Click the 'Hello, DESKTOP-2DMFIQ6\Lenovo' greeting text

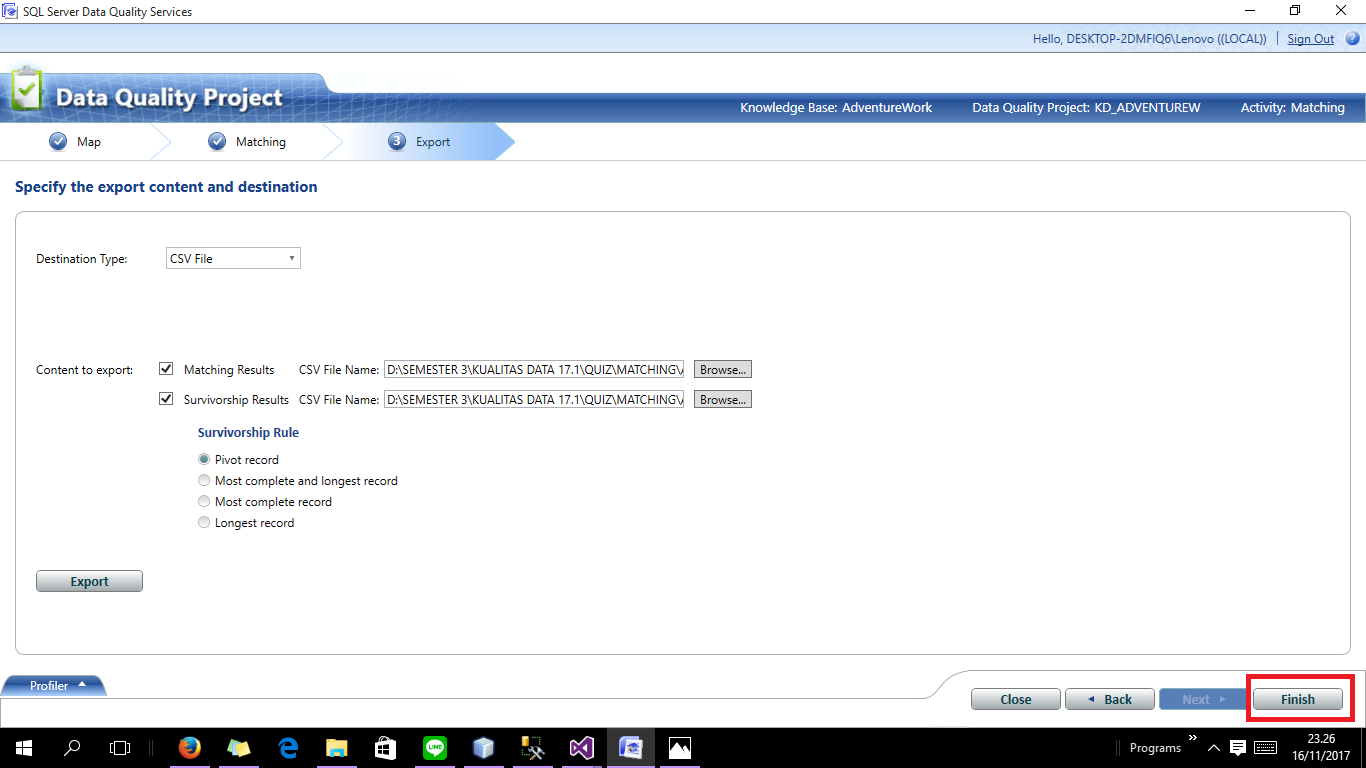click(x=1150, y=39)
